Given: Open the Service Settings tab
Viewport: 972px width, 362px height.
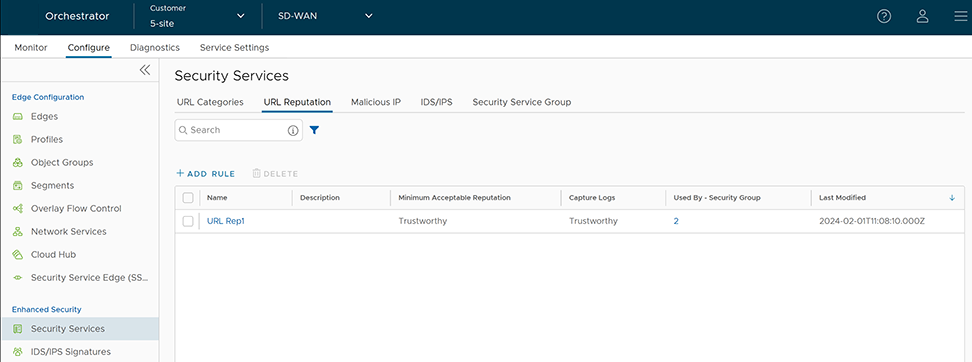Looking at the screenshot, I should click(x=234, y=47).
